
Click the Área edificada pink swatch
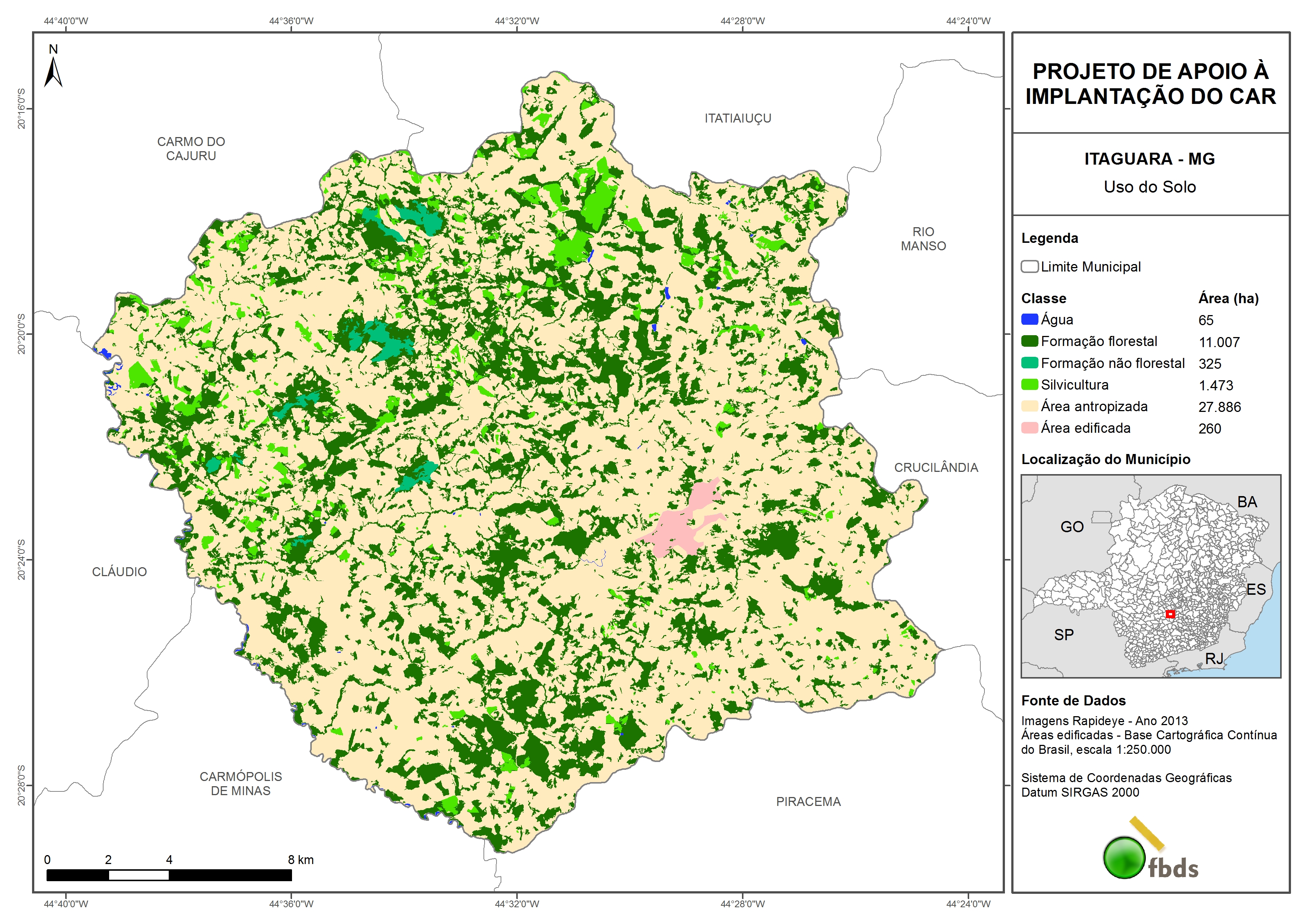[1029, 428]
